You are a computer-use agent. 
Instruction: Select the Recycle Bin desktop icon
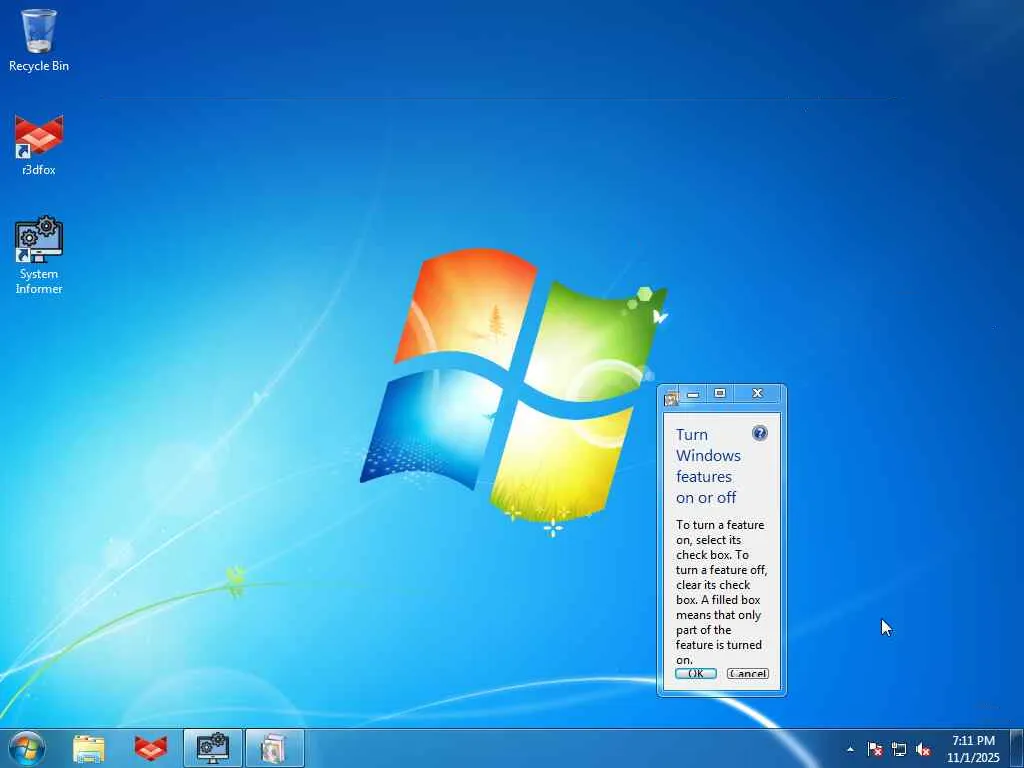(39, 39)
